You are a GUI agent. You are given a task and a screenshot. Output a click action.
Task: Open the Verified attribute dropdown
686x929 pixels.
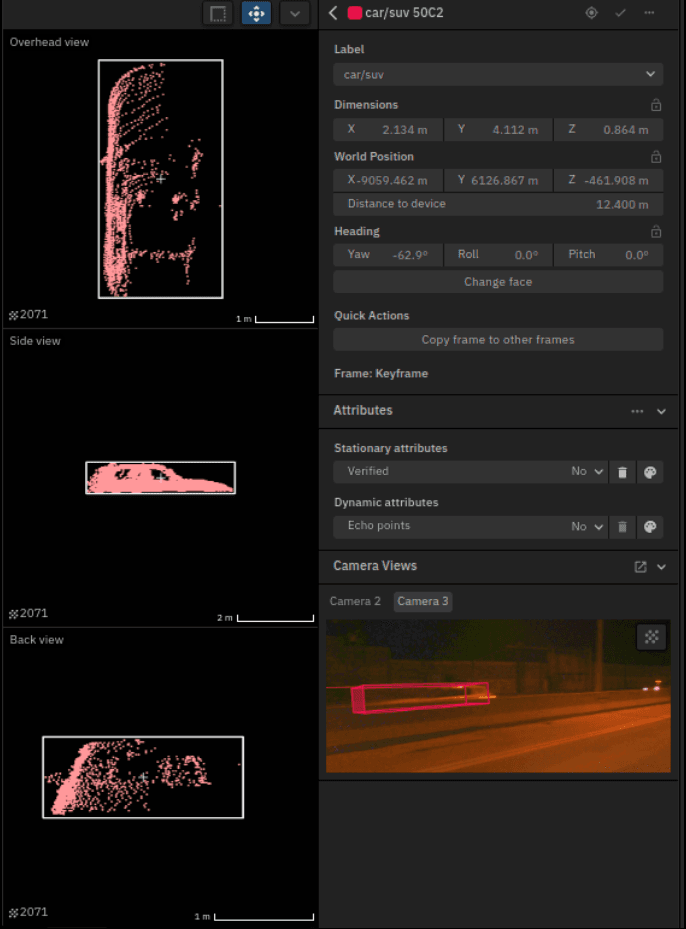click(470, 472)
